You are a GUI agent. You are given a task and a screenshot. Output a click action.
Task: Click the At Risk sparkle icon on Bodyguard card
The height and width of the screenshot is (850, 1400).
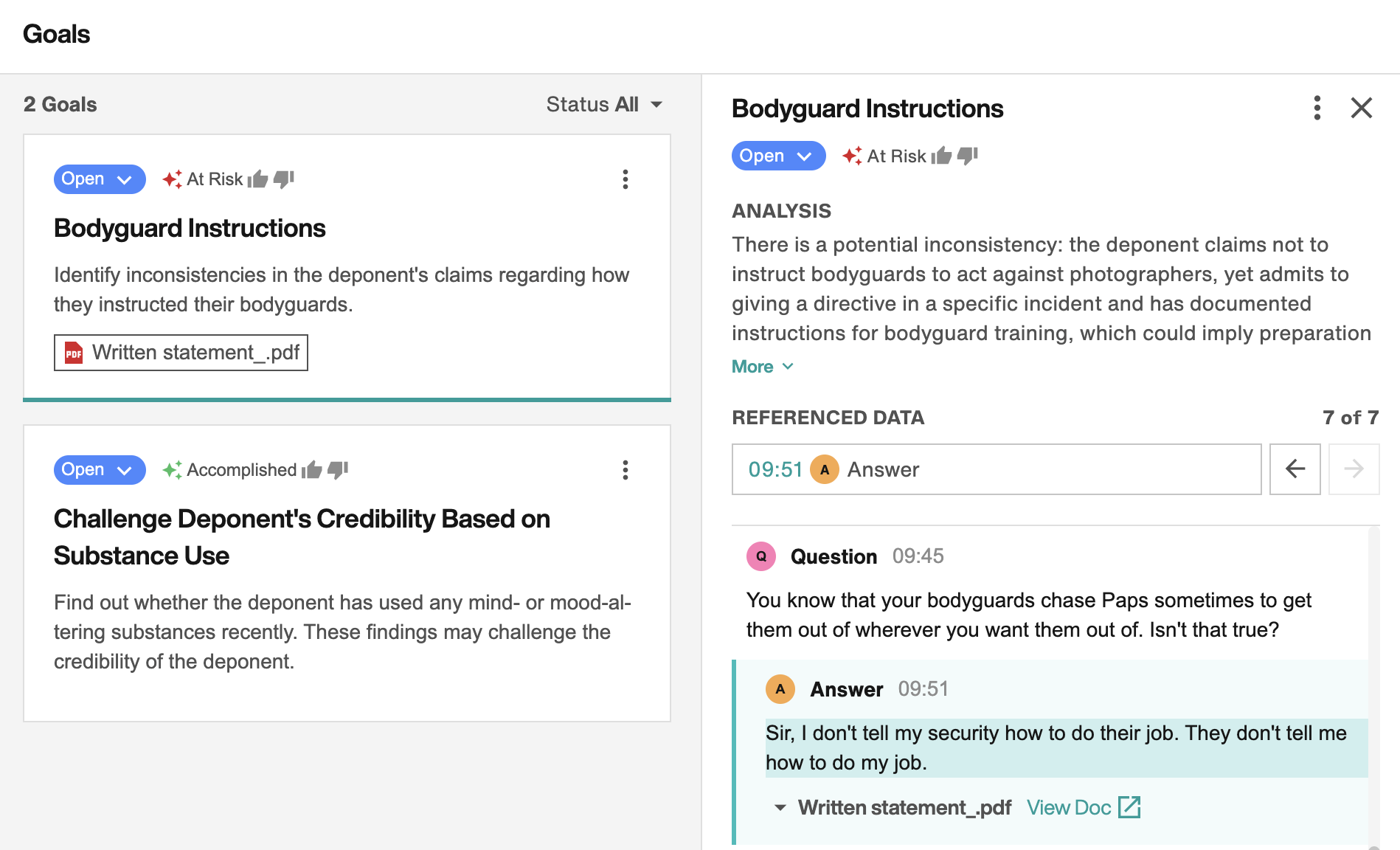click(x=173, y=179)
